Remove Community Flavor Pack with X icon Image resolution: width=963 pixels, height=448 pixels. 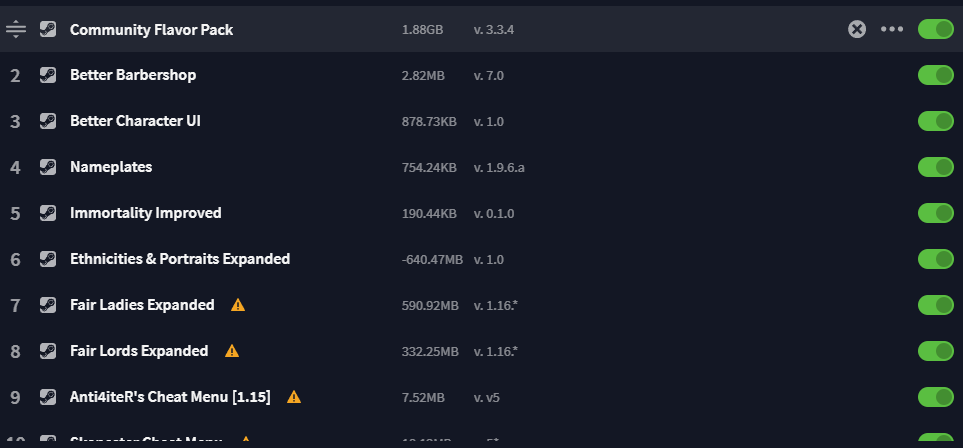tap(857, 29)
